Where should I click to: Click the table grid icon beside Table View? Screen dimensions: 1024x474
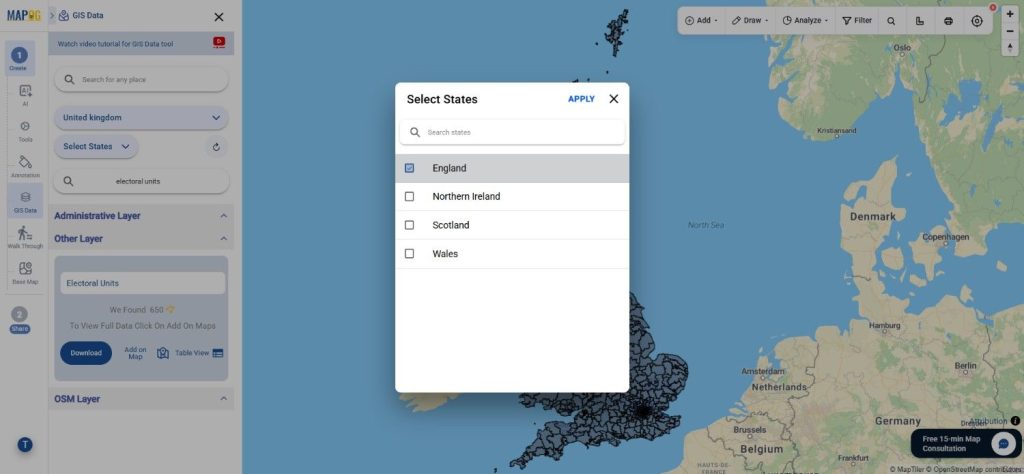[218, 353]
